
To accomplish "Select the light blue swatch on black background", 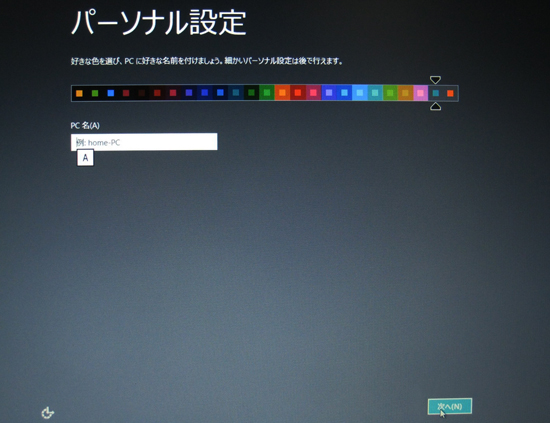I will click(110, 93).
